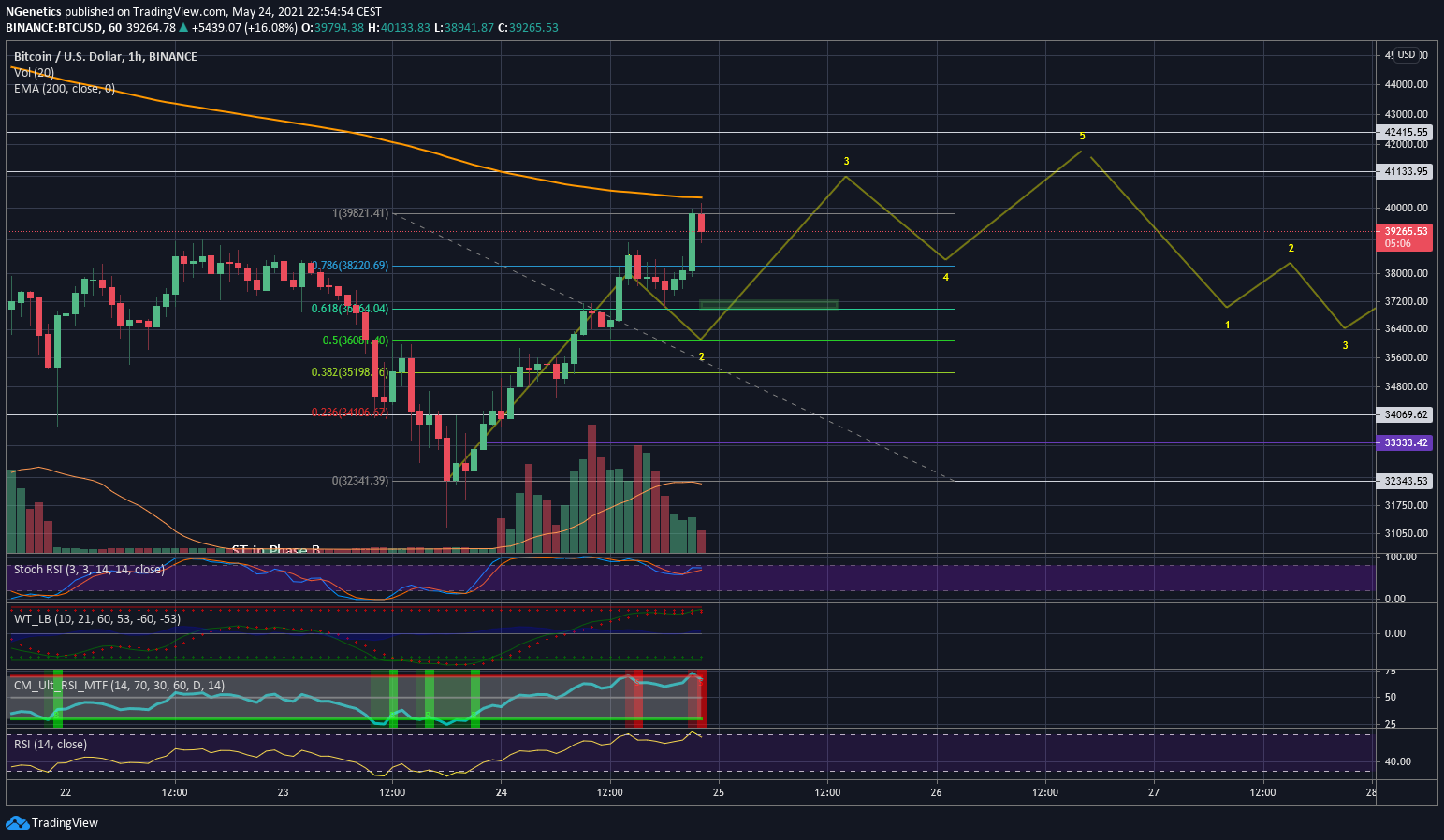Click date label 23 on time axis
The image size is (1444, 840).
pos(284,792)
